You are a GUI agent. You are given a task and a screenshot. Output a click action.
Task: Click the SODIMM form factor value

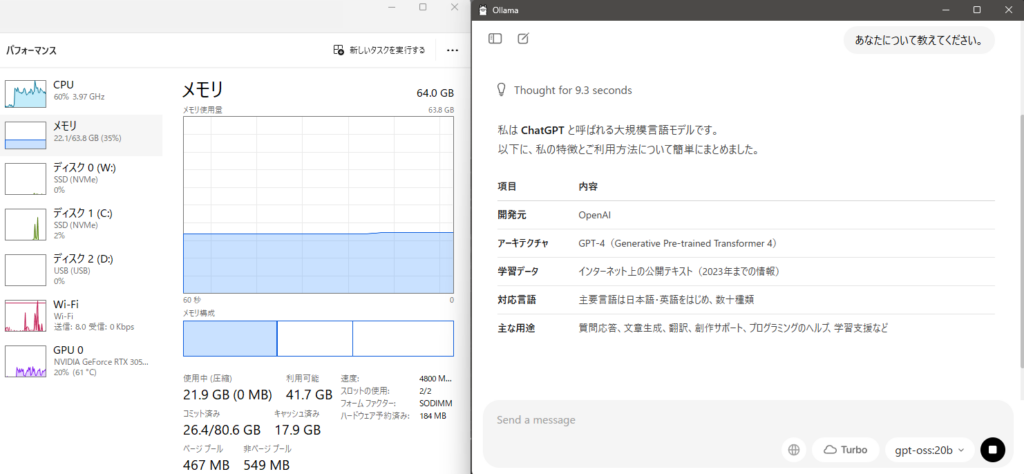coord(436,403)
